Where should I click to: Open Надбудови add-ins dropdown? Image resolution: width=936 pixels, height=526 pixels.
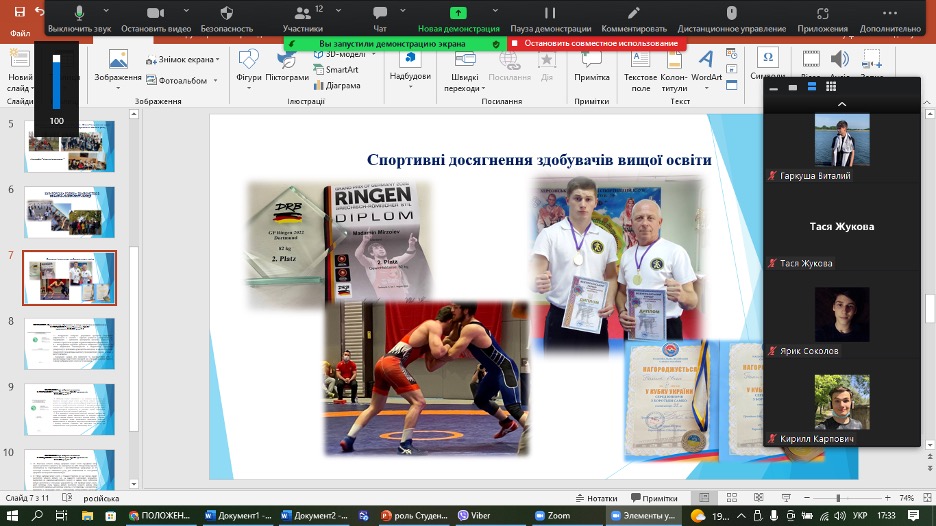410,69
